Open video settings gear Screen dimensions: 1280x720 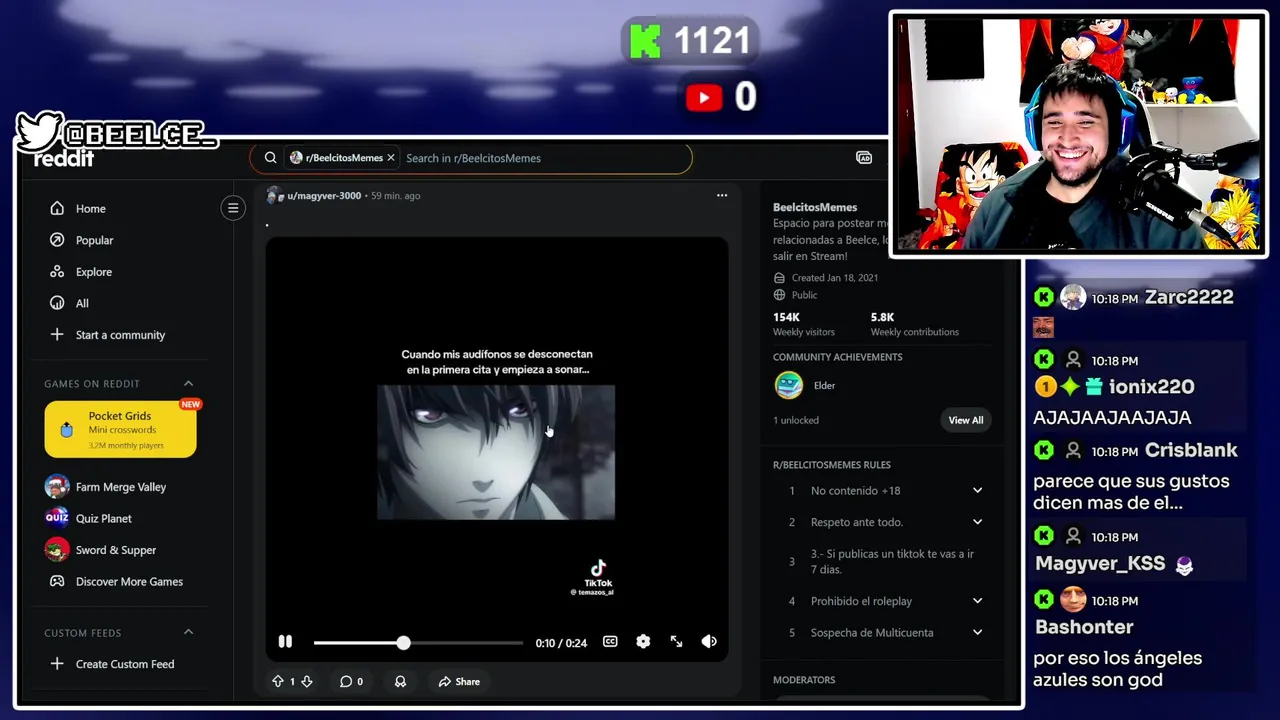point(643,642)
